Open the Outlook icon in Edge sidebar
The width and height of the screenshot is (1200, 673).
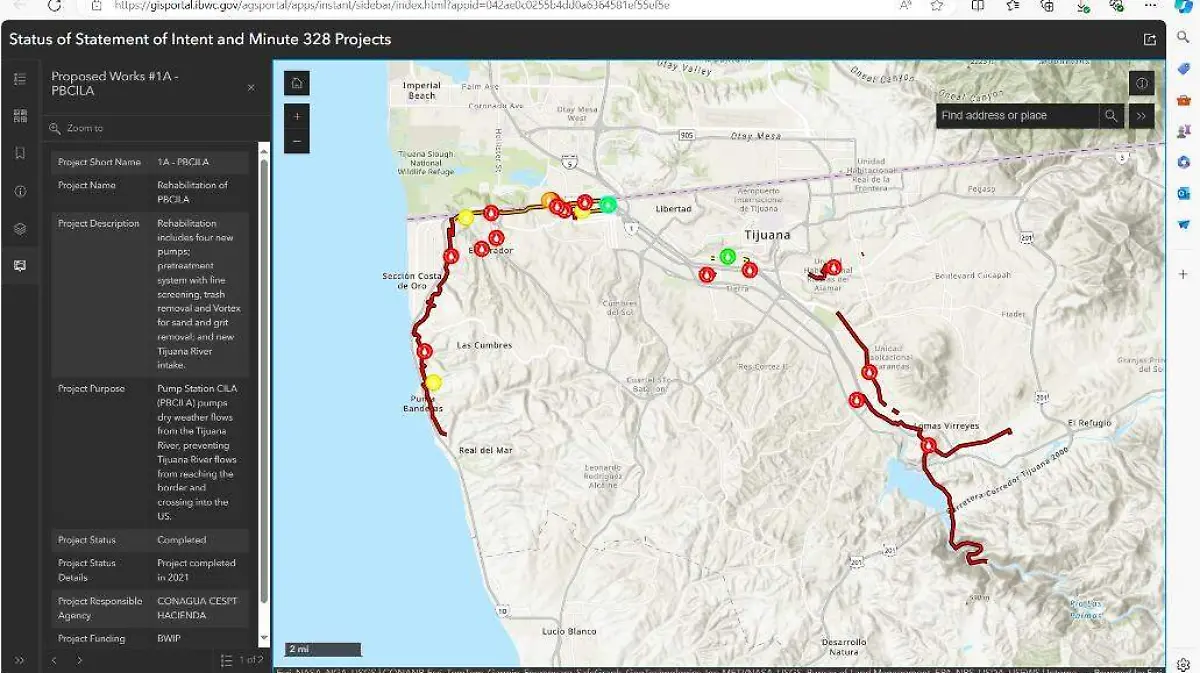[1184, 193]
